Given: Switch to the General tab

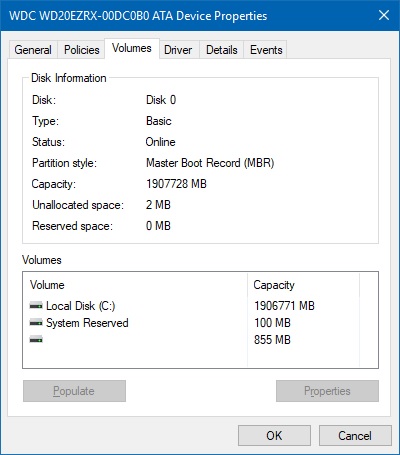Looking at the screenshot, I should click(x=33, y=50).
